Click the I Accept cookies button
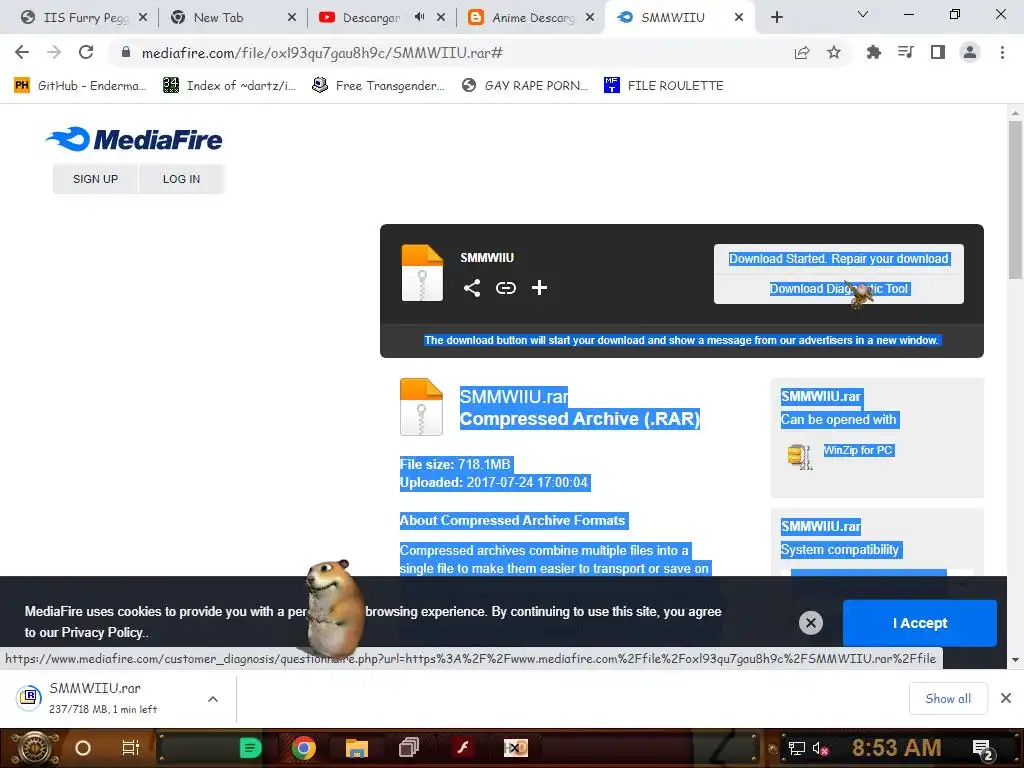This screenshot has width=1024, height=768. pyautogui.click(x=920, y=623)
